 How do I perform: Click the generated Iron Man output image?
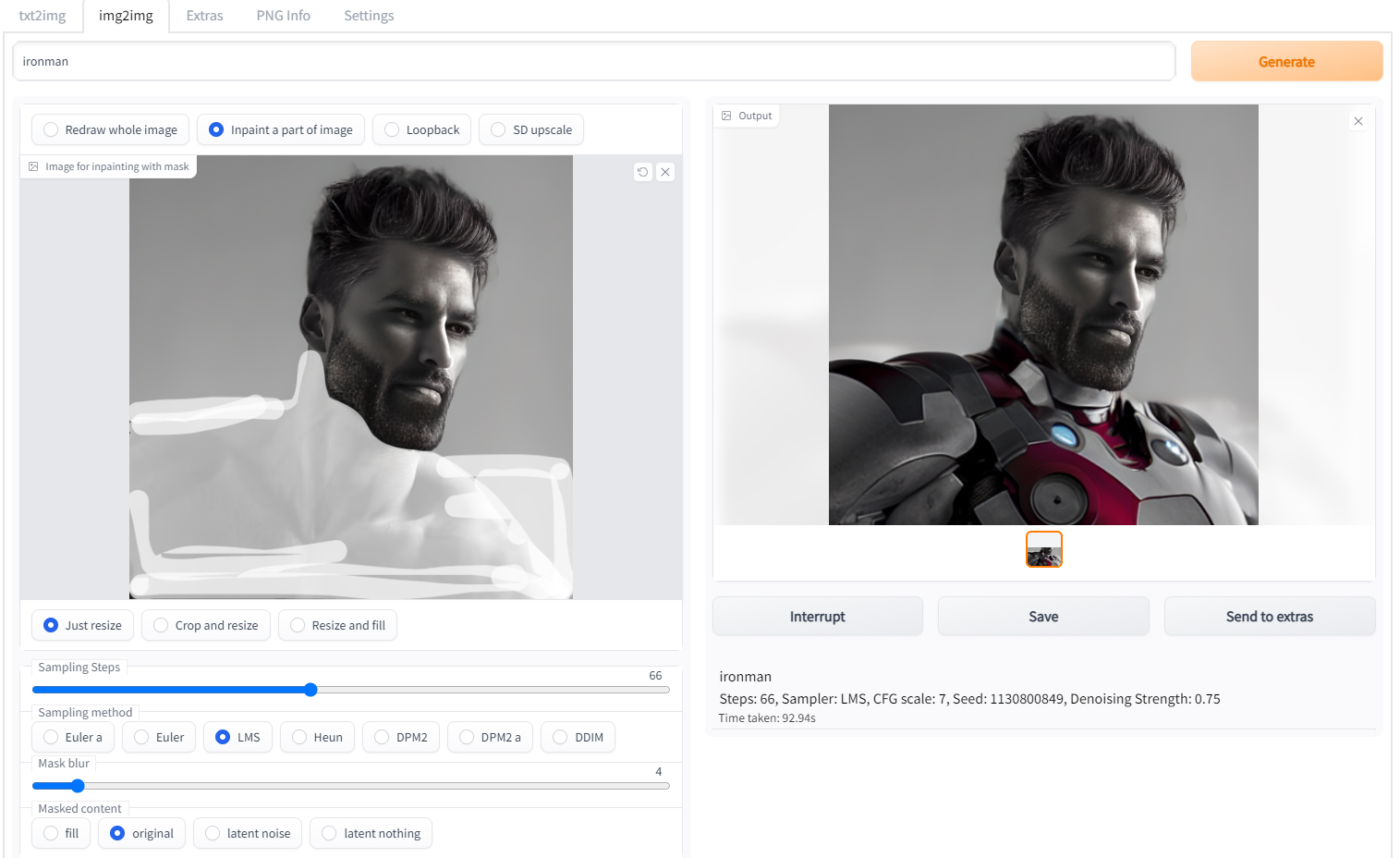pos(1043,314)
